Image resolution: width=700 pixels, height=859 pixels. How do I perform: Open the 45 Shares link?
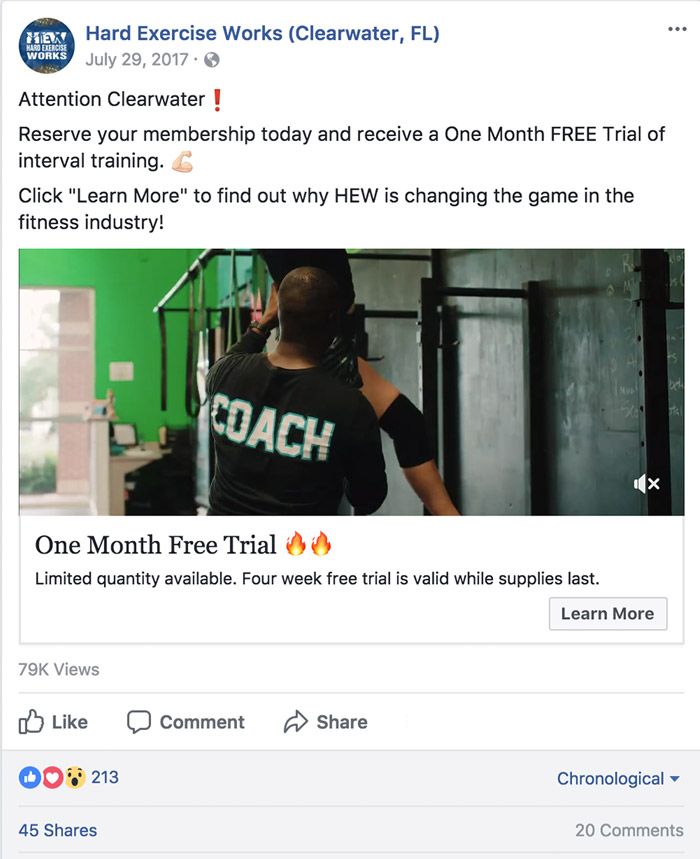point(58,831)
